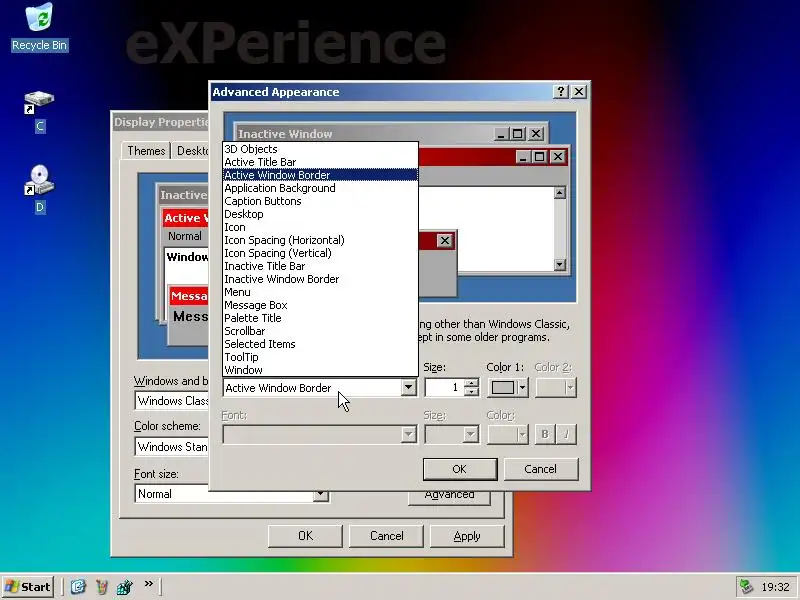
Task: Choose 3D Objects from item list
Action: tap(320, 149)
